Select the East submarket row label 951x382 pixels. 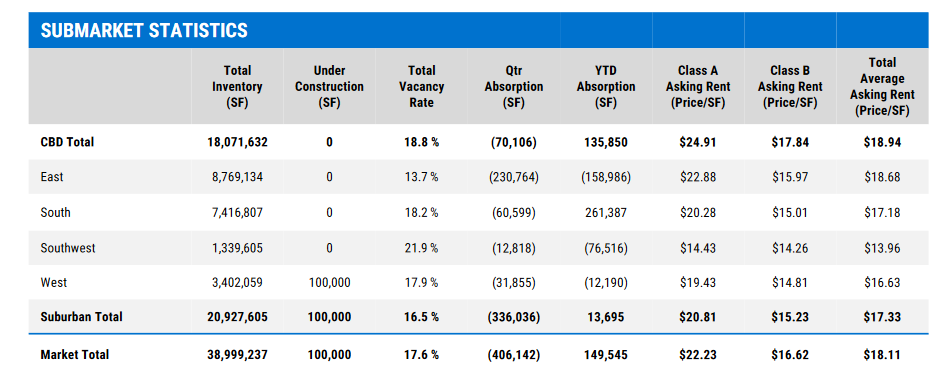(x=52, y=177)
